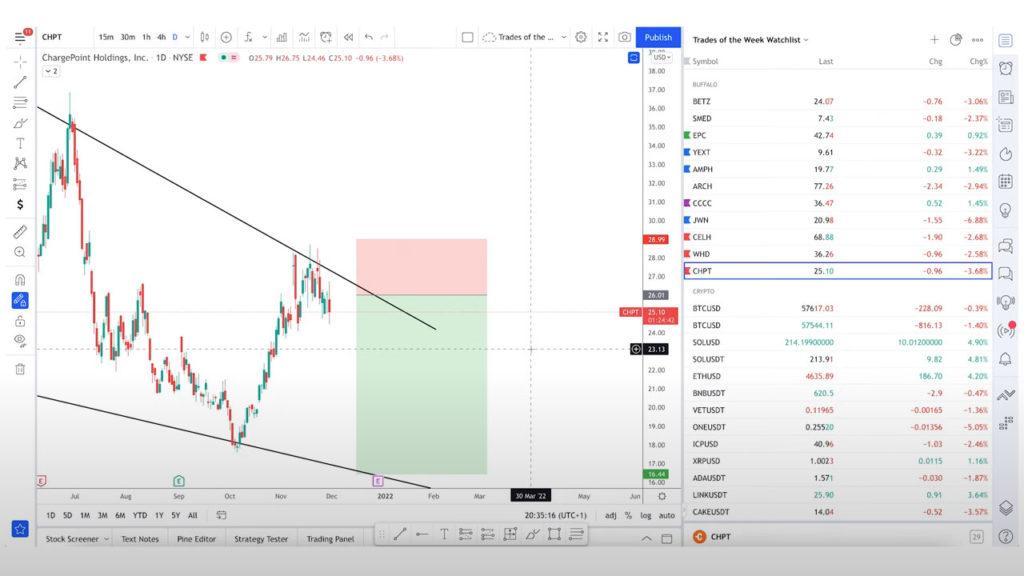Expand the time interval dropdown arrow
The width and height of the screenshot is (1024, 576).
[187, 37]
